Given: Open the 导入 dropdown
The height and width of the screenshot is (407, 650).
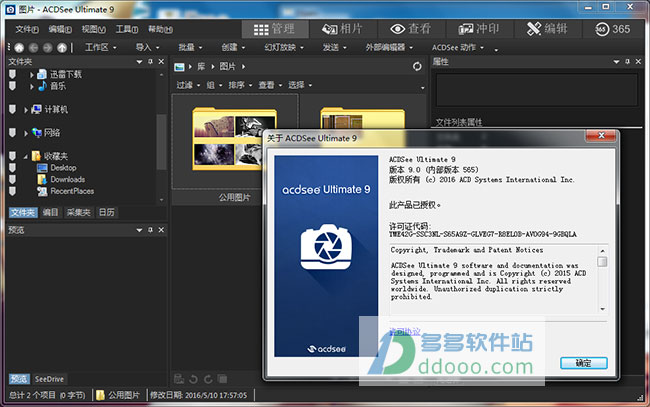Looking at the screenshot, I should pyautogui.click(x=147, y=48).
